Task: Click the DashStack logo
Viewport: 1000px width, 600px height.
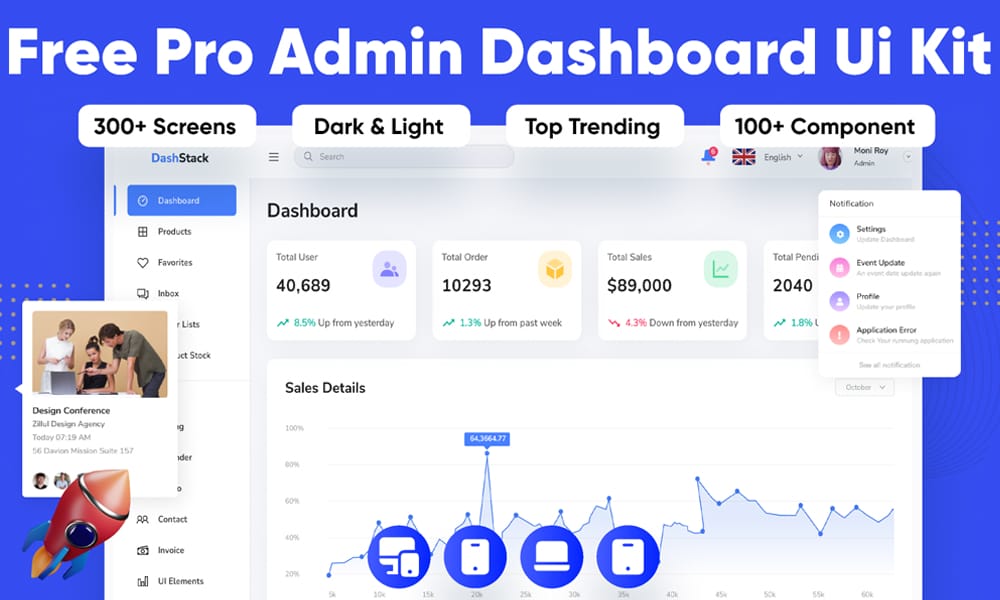Action: (x=180, y=157)
